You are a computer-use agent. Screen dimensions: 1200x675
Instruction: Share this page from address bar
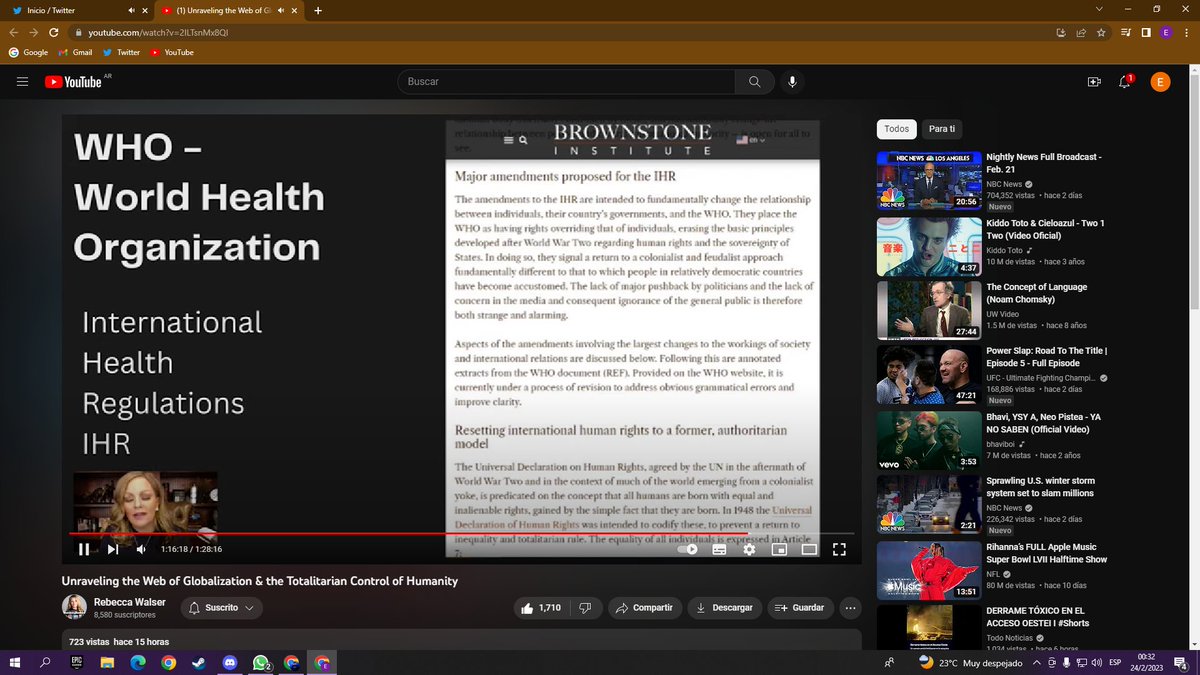click(x=1081, y=32)
